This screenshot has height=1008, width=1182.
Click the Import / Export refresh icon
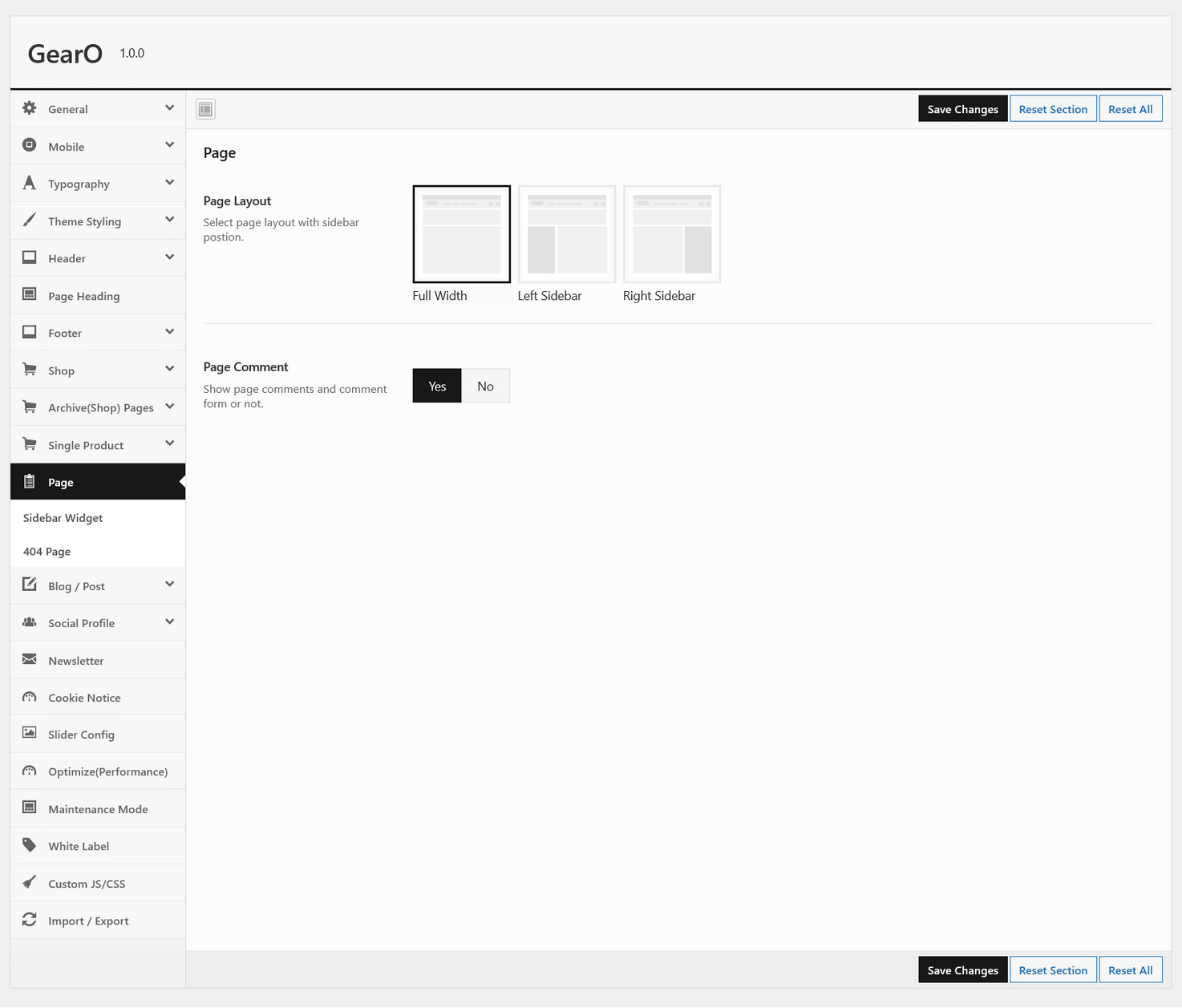point(30,920)
